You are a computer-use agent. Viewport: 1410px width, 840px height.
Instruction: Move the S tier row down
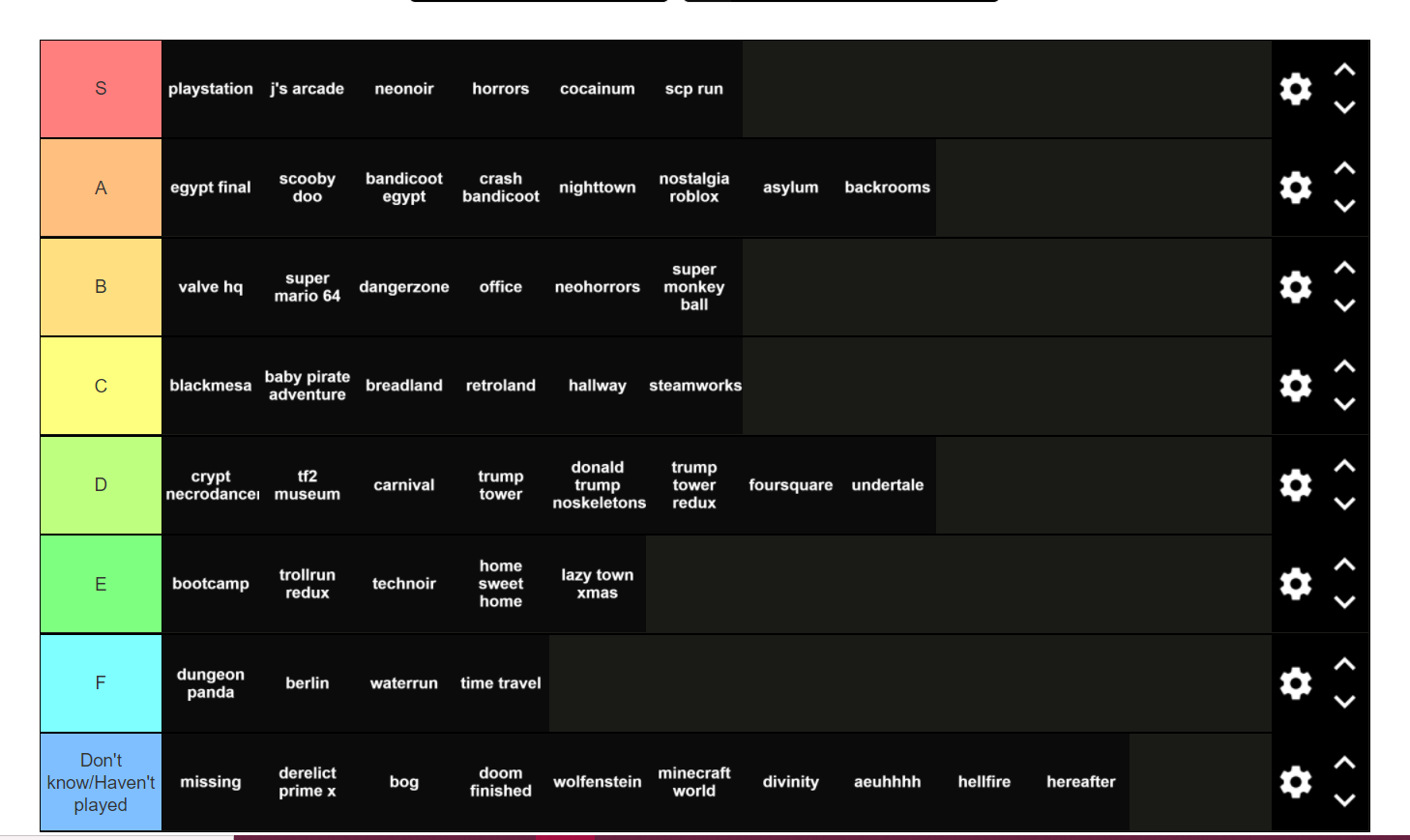click(x=1344, y=107)
